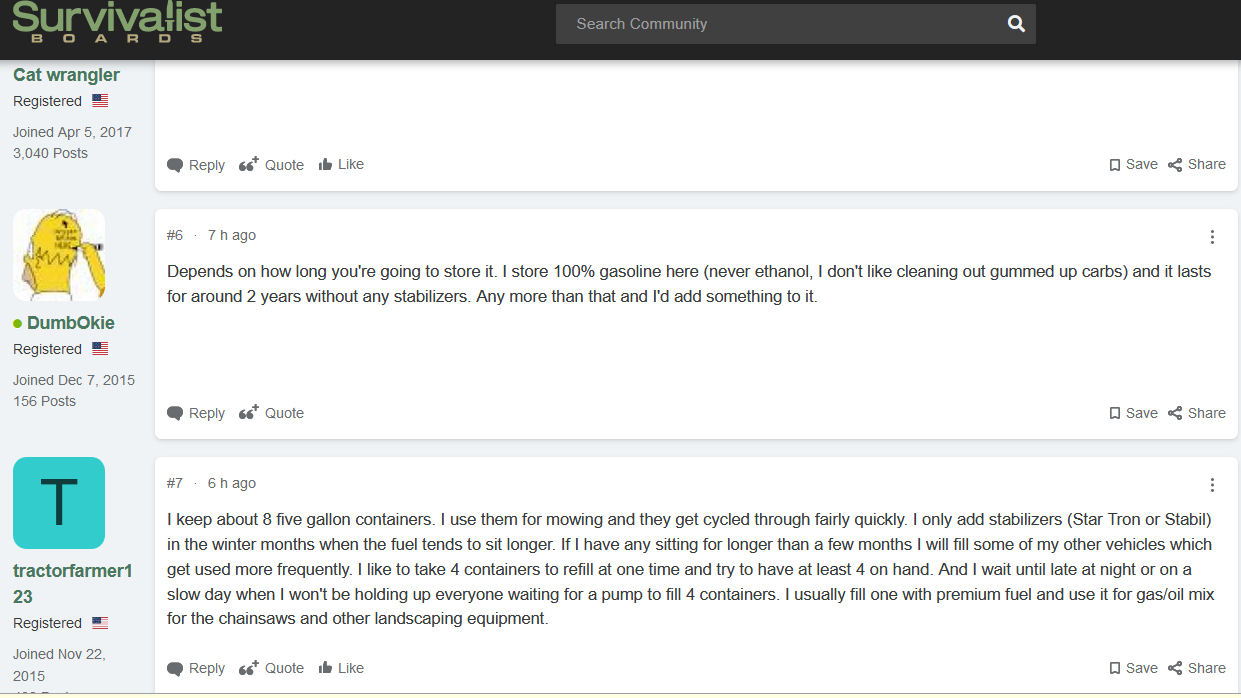
Task: Quote tractorfarmer123's post #7
Action: pyautogui.click(x=271, y=668)
